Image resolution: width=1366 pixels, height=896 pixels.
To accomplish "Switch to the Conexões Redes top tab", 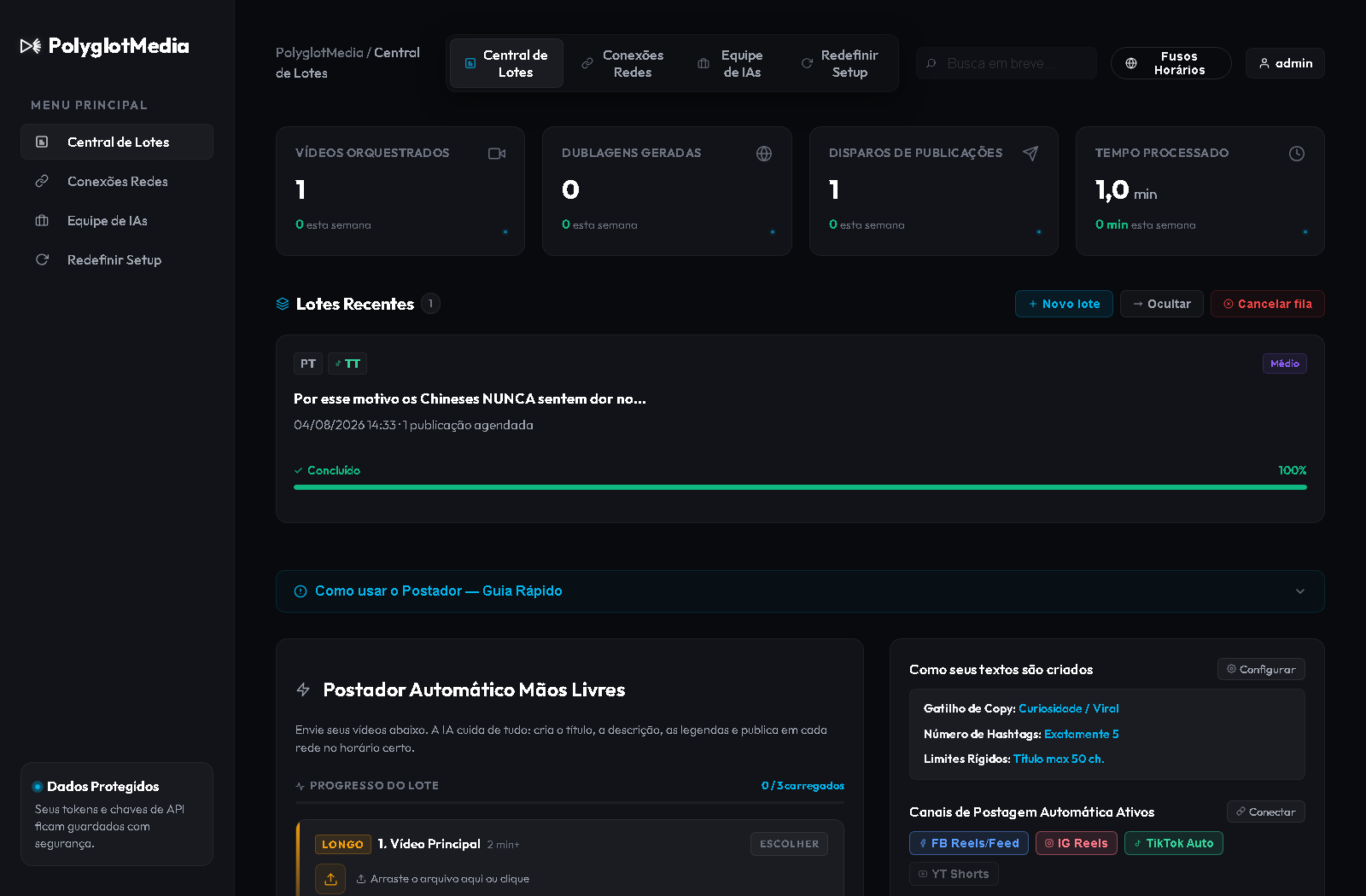I will point(623,63).
